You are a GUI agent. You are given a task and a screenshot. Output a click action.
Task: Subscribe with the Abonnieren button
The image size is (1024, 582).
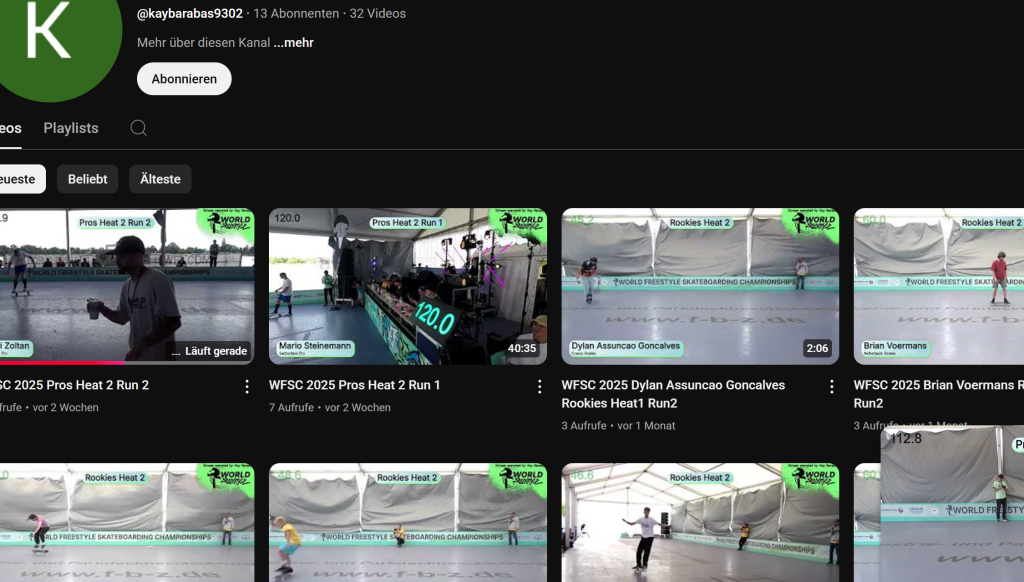[184, 79]
